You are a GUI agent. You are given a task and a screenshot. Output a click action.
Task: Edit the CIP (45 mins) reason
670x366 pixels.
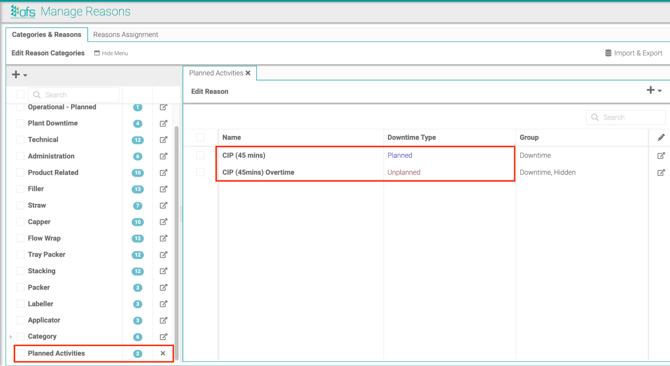[661, 155]
